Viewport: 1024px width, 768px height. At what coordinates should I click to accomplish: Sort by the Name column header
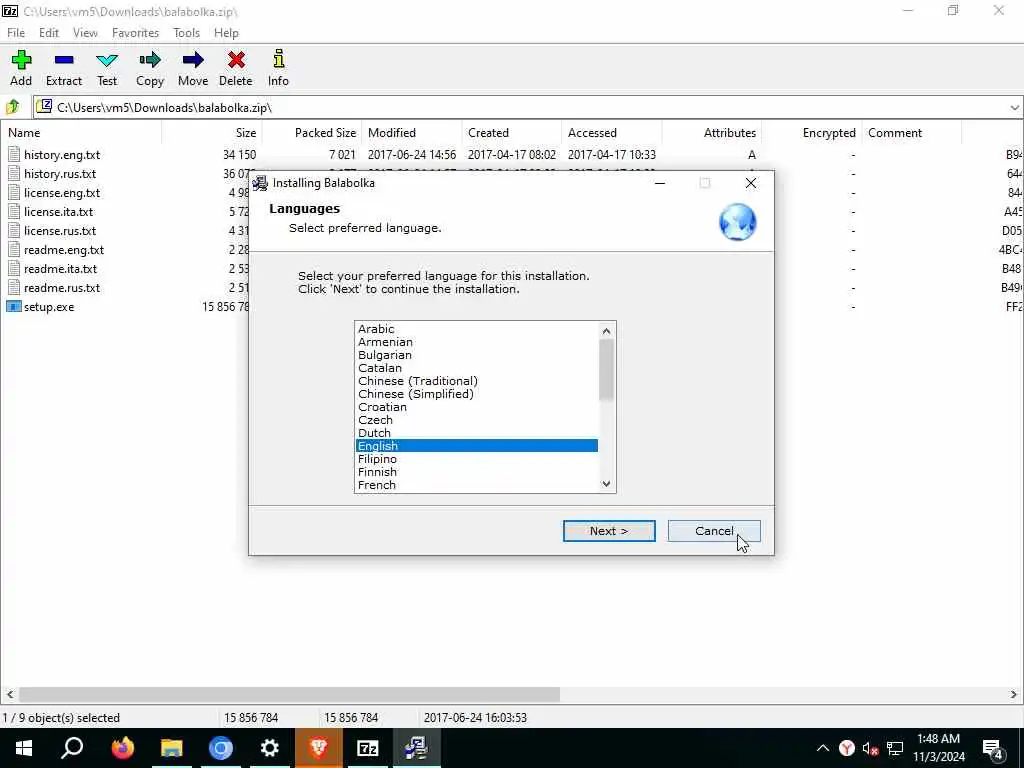coord(81,133)
